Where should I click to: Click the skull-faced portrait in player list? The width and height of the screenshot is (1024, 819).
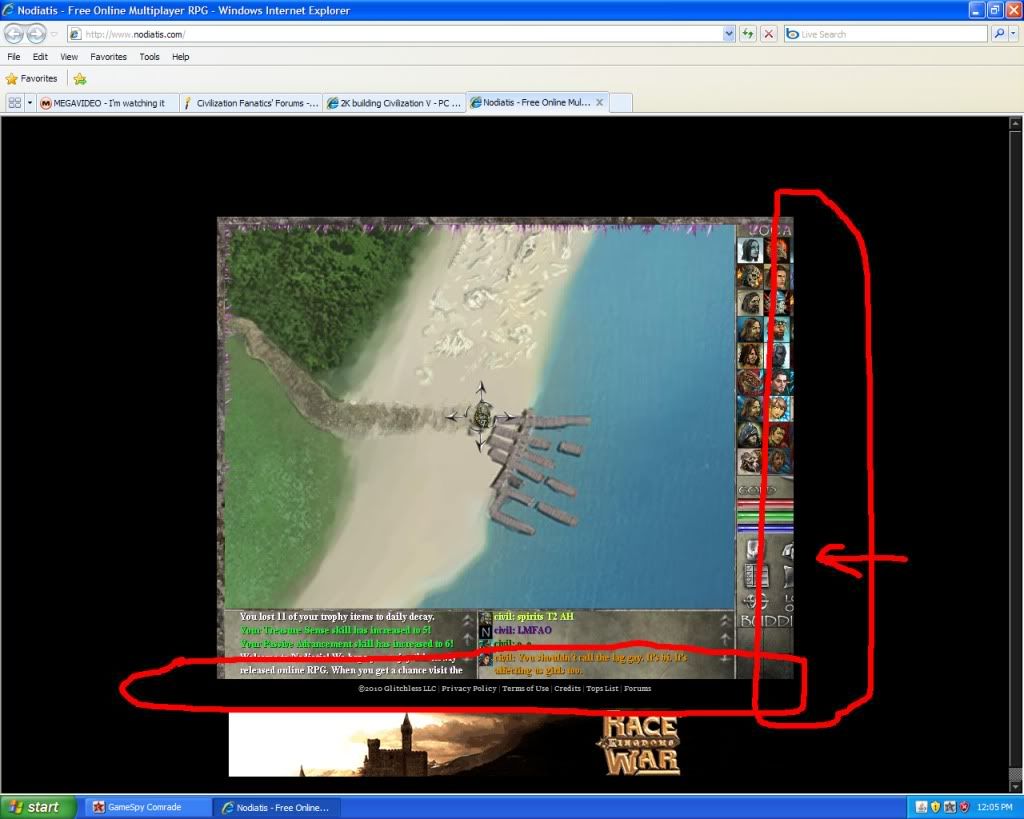pos(750,277)
